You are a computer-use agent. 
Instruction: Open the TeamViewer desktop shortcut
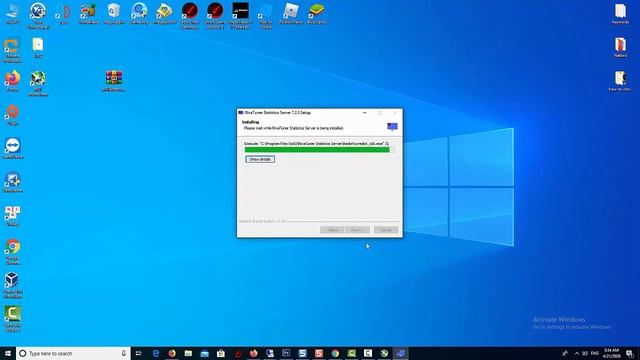coord(13,148)
